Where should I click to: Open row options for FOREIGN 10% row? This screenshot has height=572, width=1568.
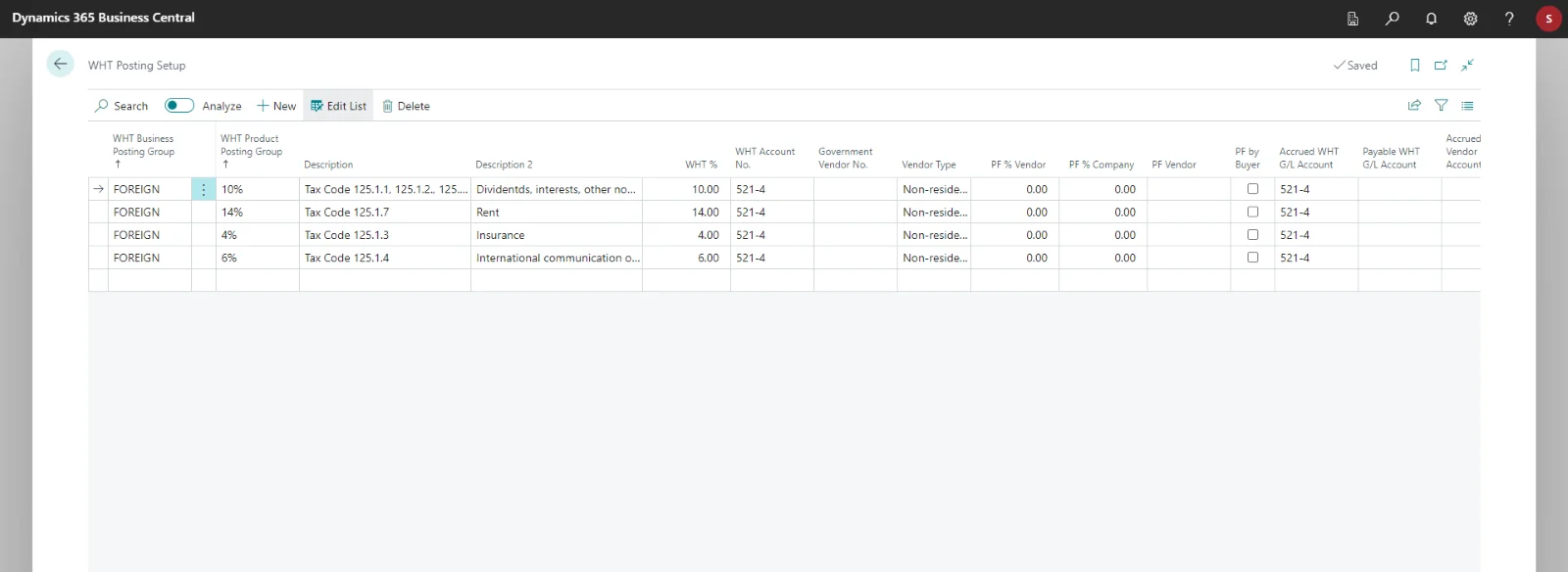[204, 190]
